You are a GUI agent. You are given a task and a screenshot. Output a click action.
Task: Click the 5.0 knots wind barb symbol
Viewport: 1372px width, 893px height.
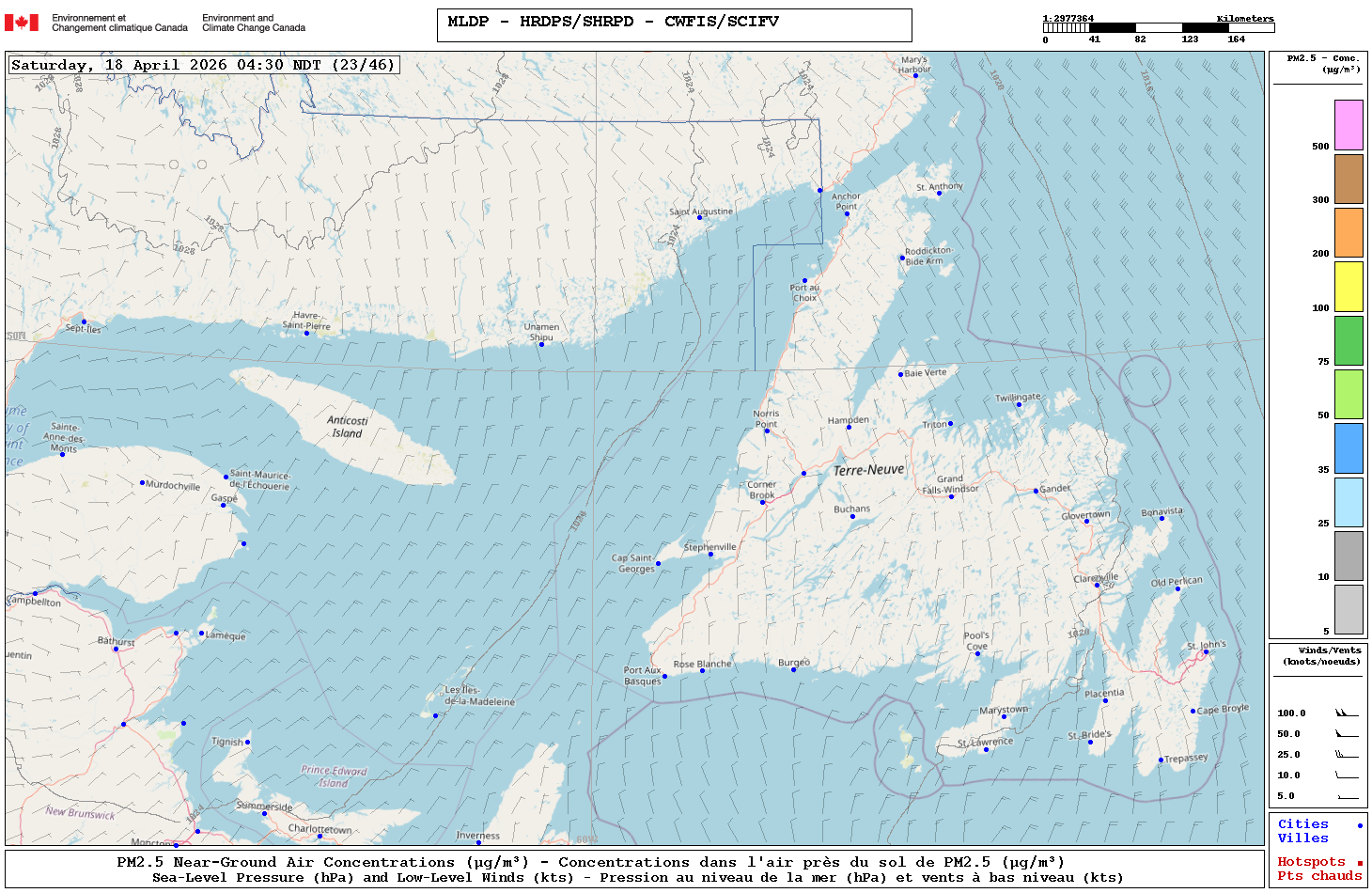pos(1347,796)
